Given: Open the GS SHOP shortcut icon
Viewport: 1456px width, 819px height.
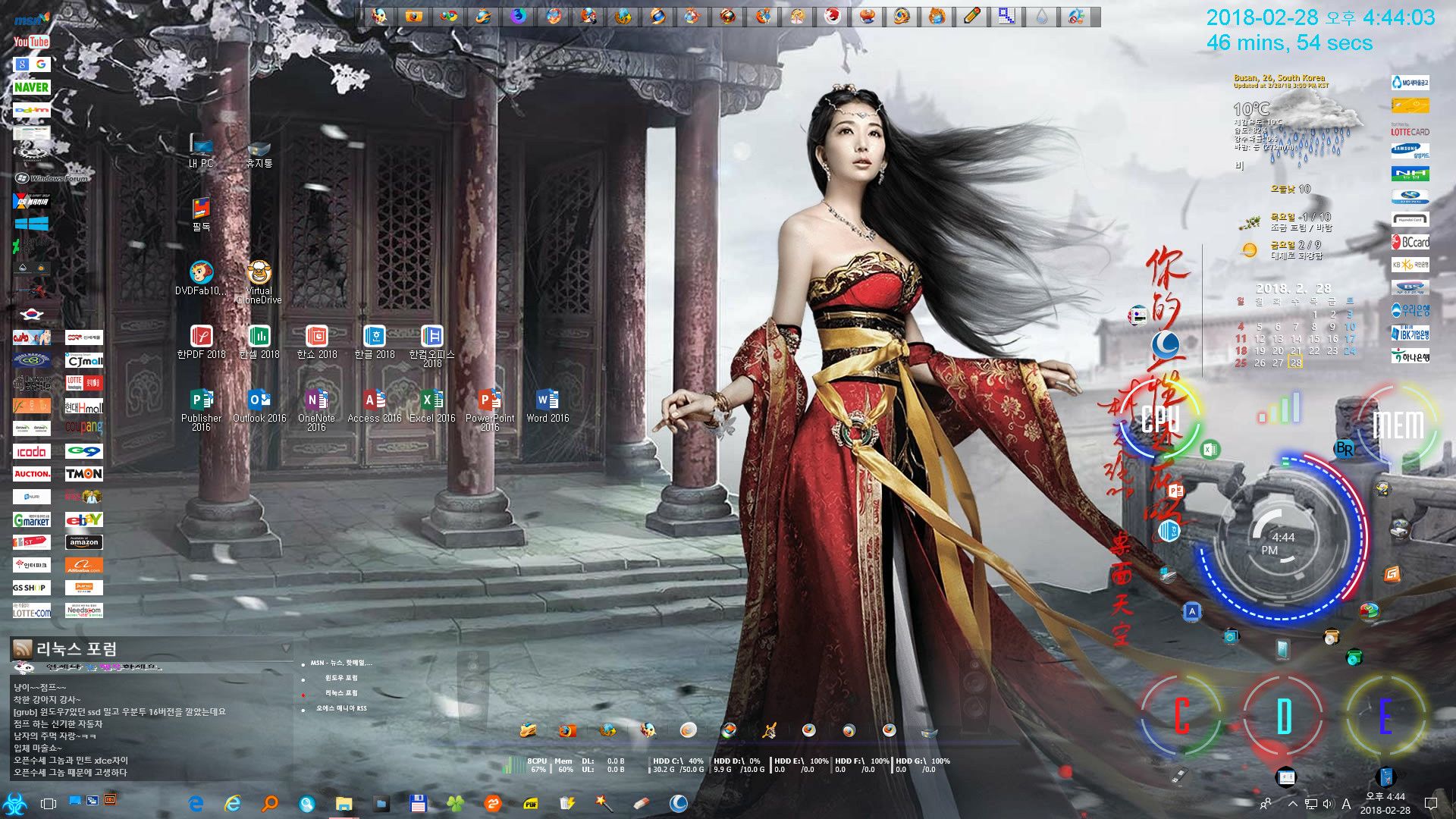Looking at the screenshot, I should (x=32, y=588).
